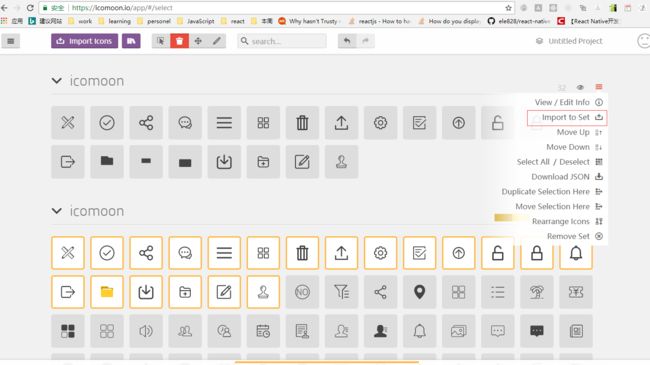Deselect the highlighted circled up-arrow icon in second set
This screenshot has height=365, width=650.
click(x=458, y=253)
